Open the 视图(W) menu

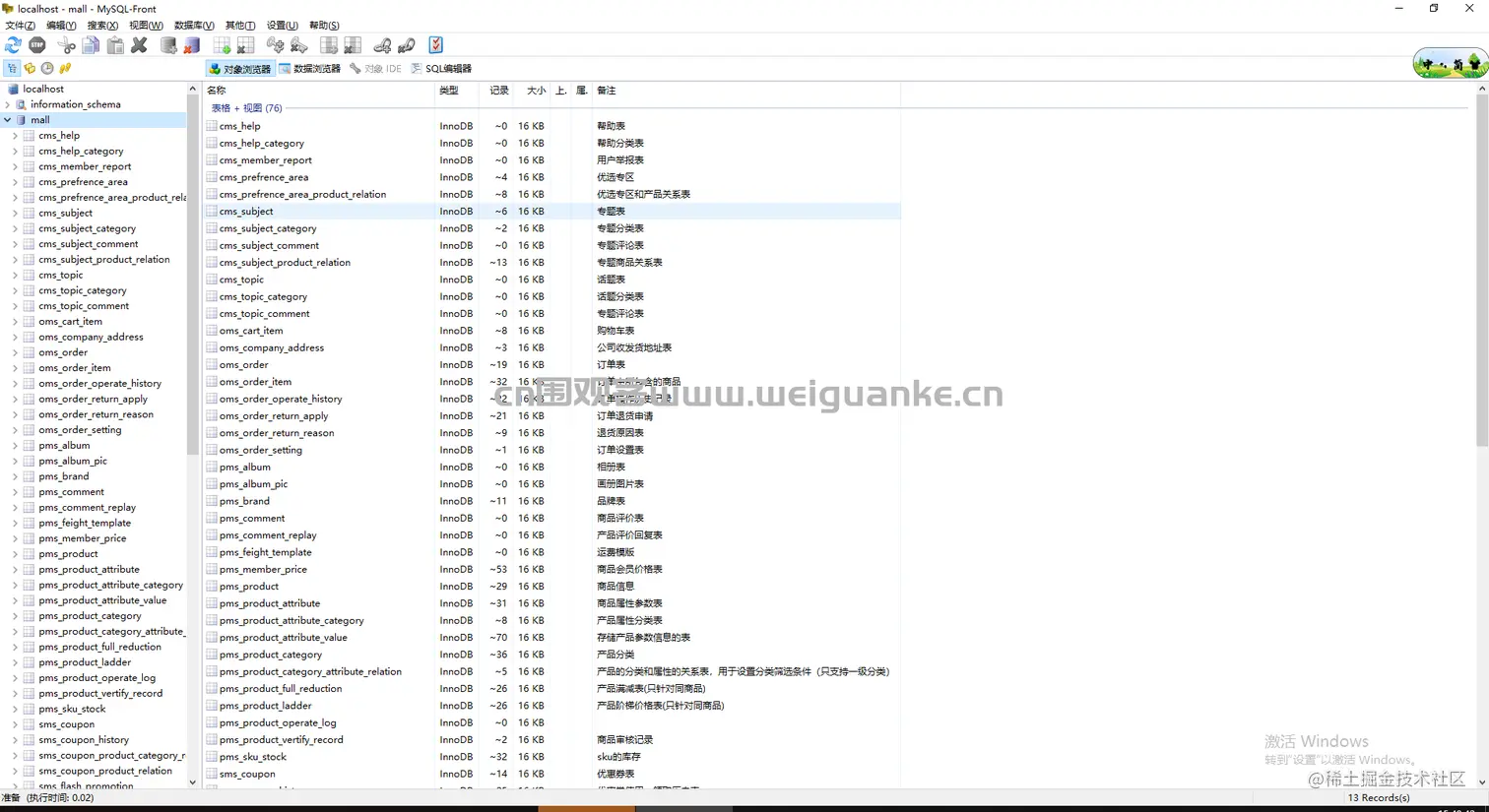click(146, 26)
